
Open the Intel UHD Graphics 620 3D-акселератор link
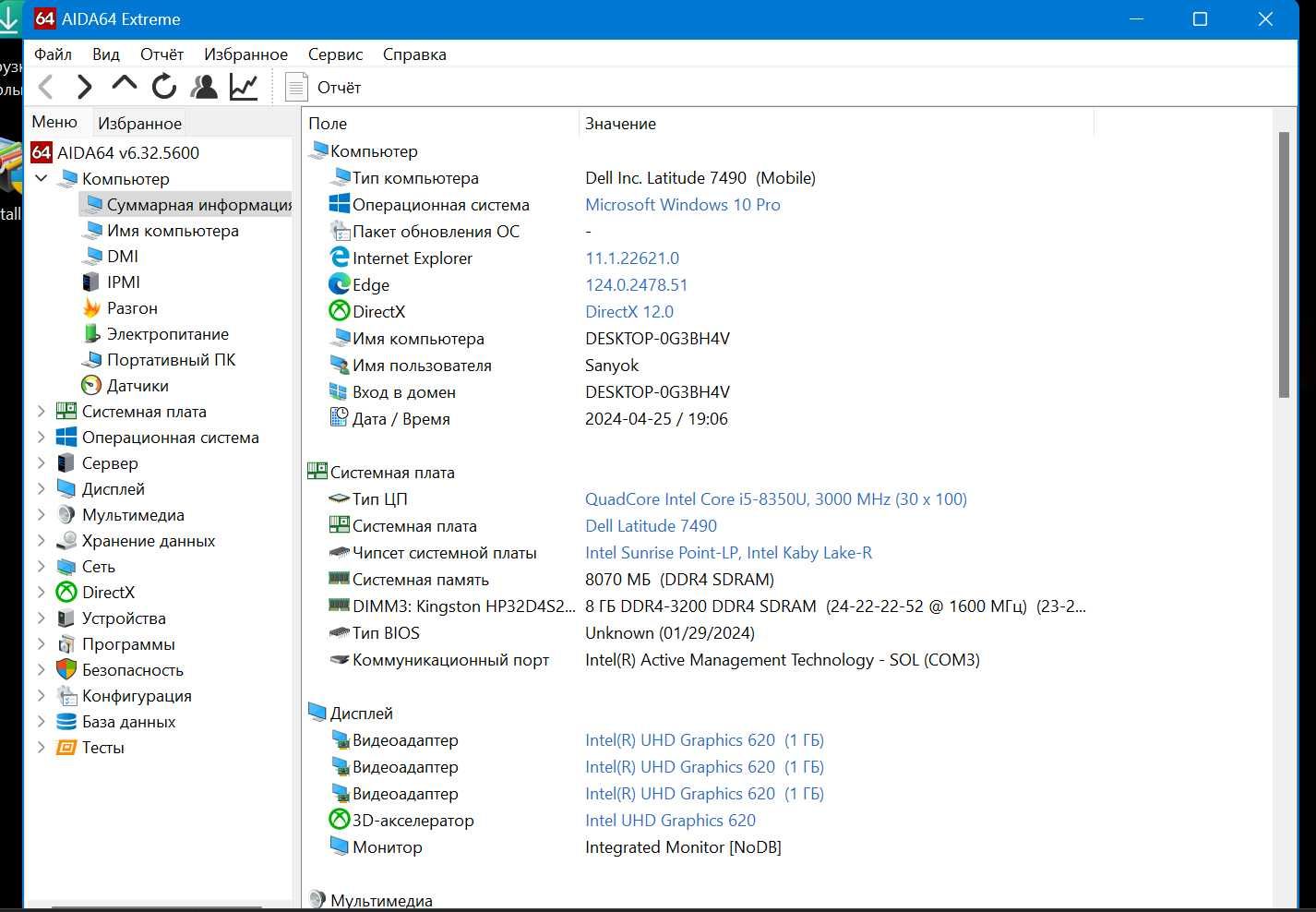670,820
